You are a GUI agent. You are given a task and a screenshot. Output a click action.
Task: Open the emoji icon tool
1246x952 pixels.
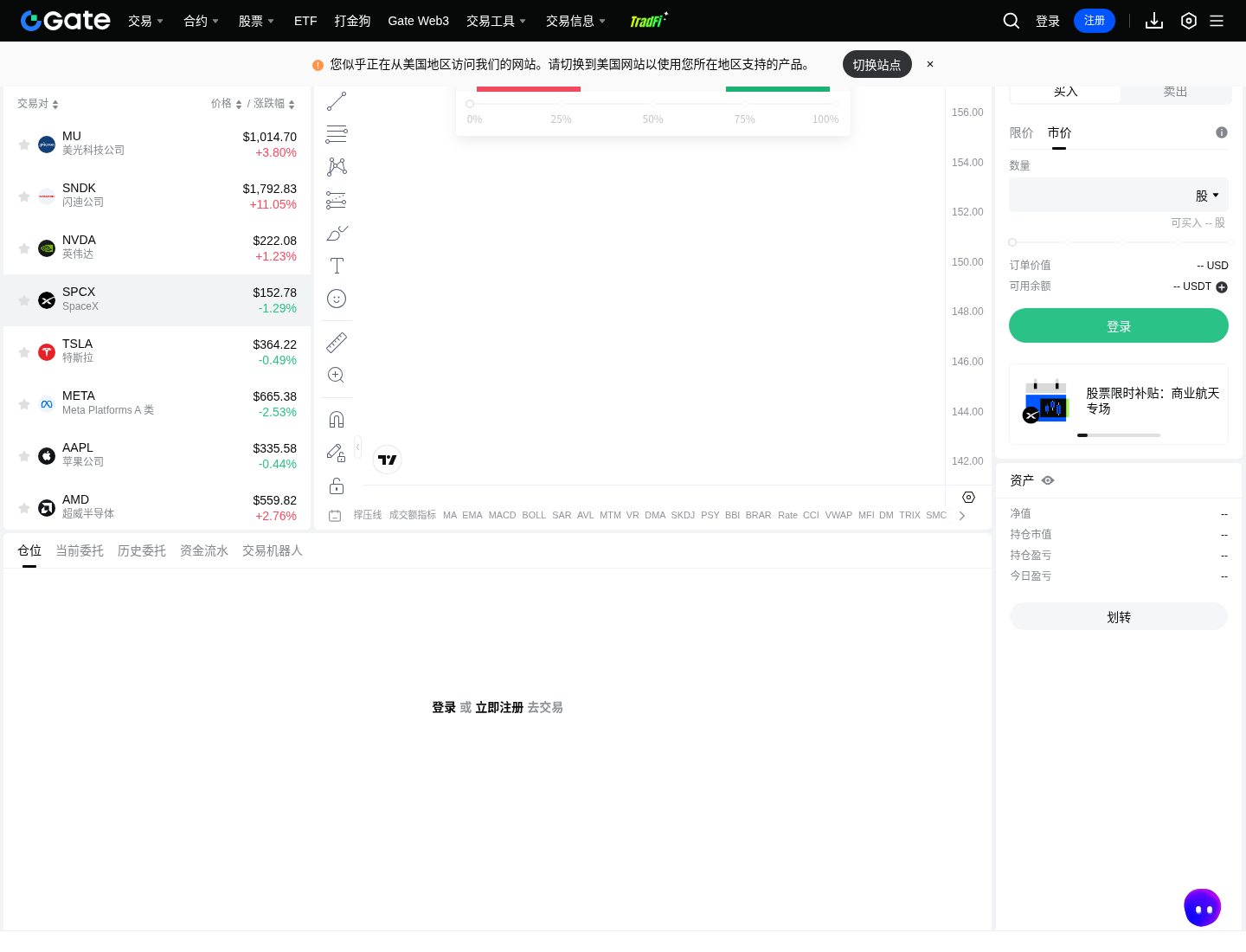coord(337,299)
